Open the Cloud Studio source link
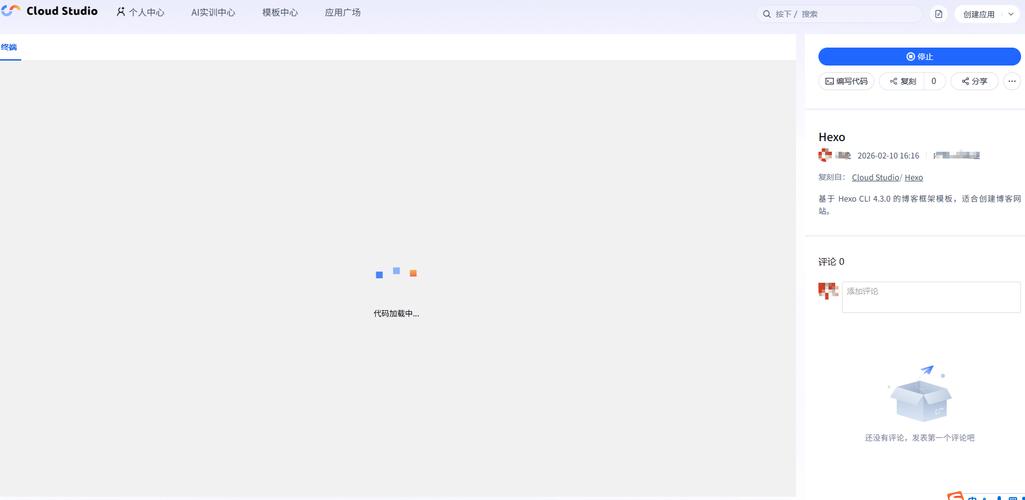Screen dimensions: 1025x500 875,177
